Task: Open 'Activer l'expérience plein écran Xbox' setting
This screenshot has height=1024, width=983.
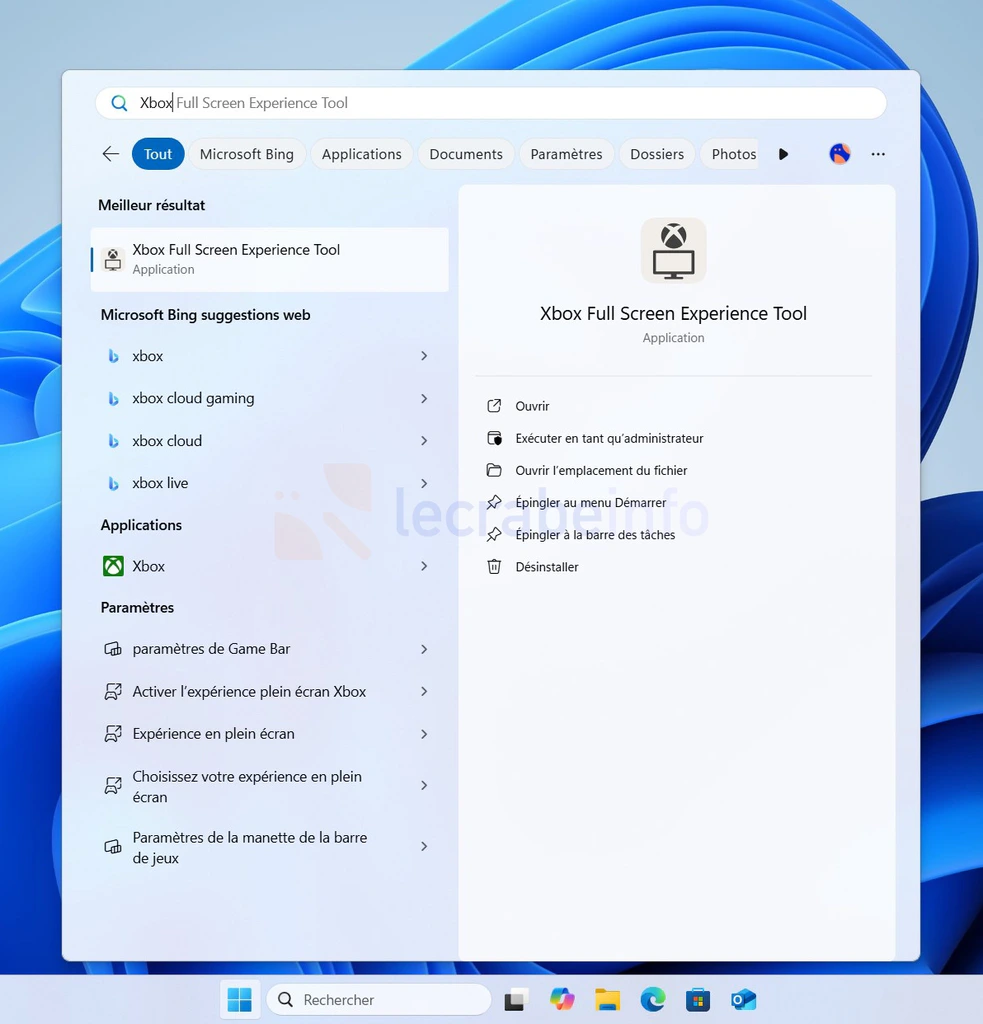Action: [249, 692]
